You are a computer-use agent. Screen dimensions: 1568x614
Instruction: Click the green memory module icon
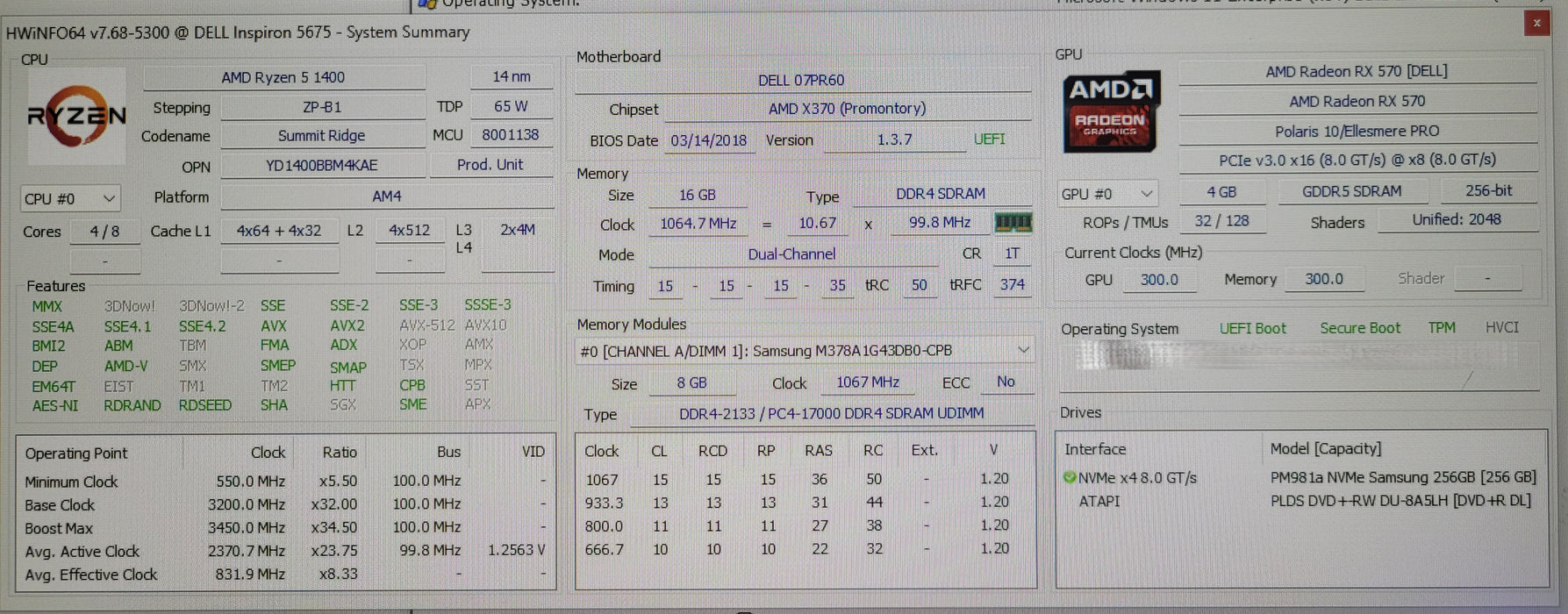[1013, 223]
